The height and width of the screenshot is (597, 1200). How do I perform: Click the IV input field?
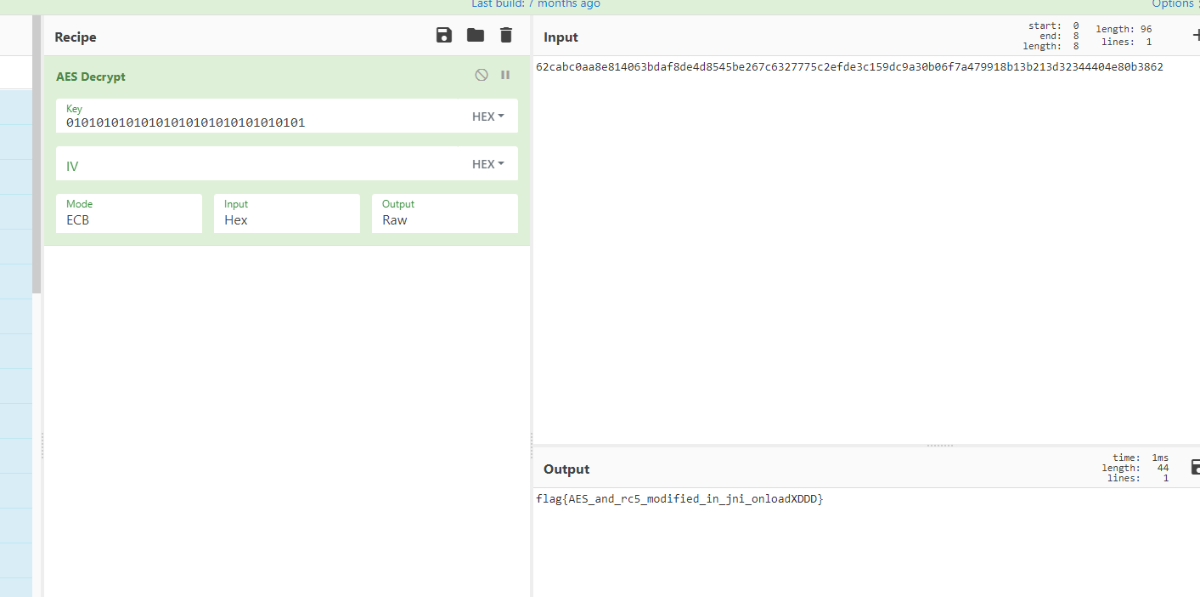coord(260,164)
